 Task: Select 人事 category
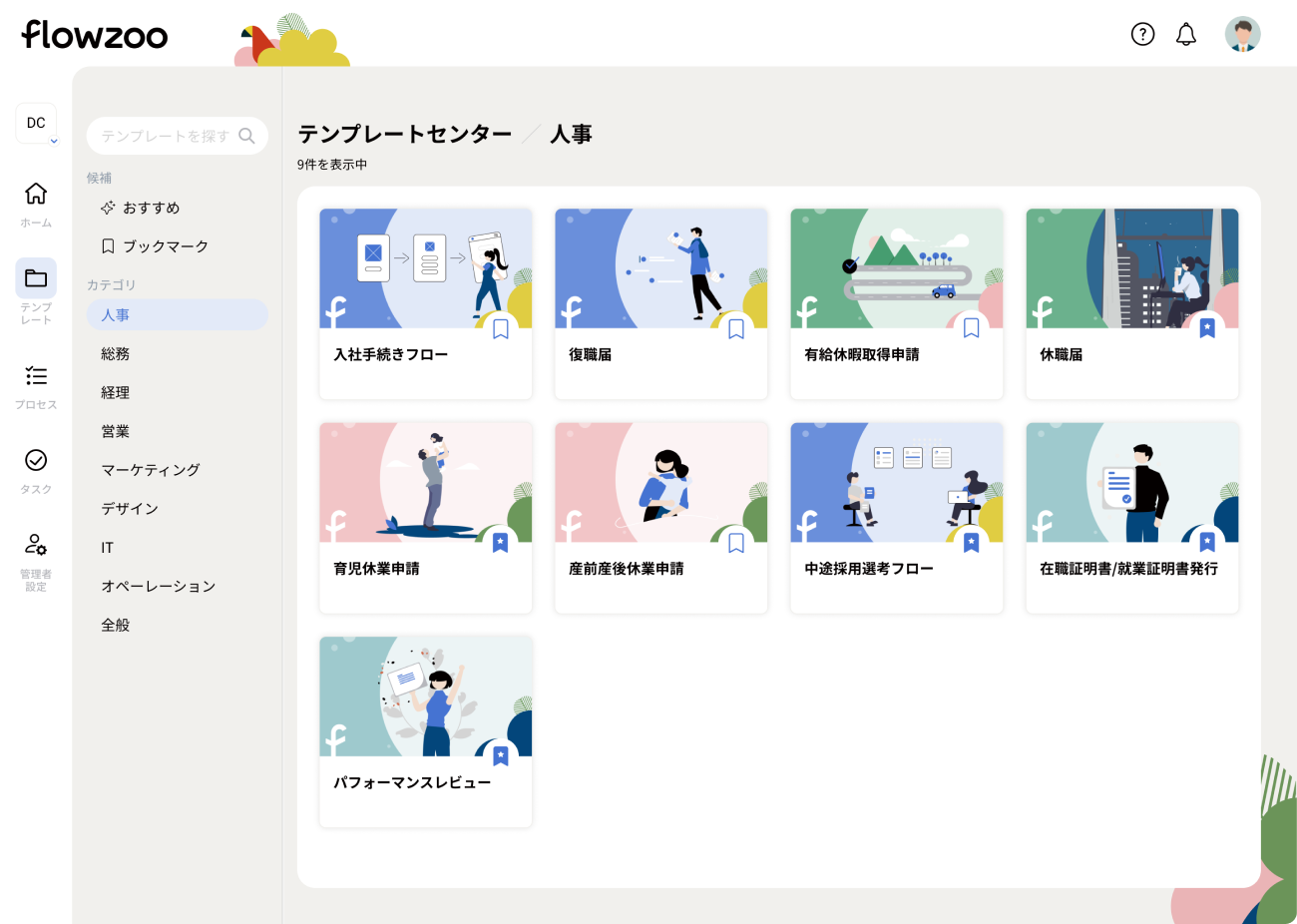[178, 315]
